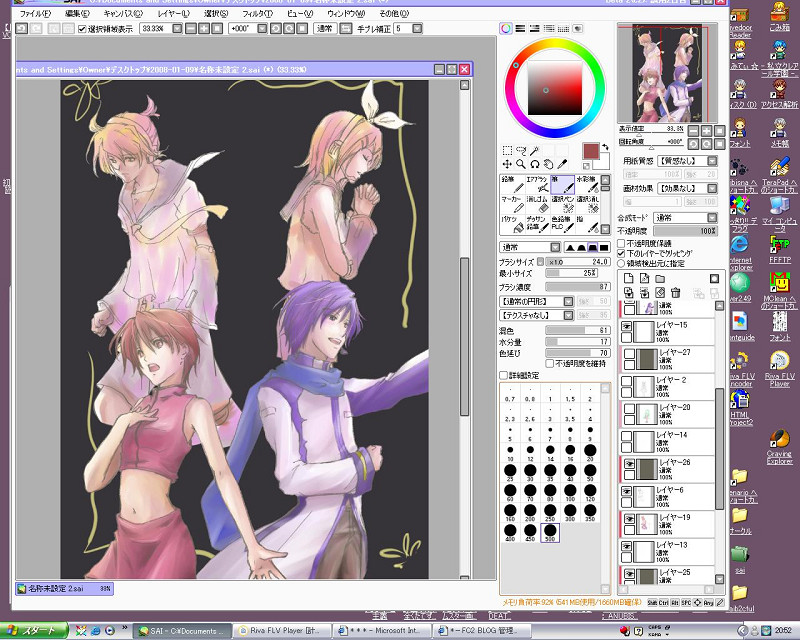Adjust the layer 不透明度 opacity slider
The image size is (800, 640).
pos(686,231)
